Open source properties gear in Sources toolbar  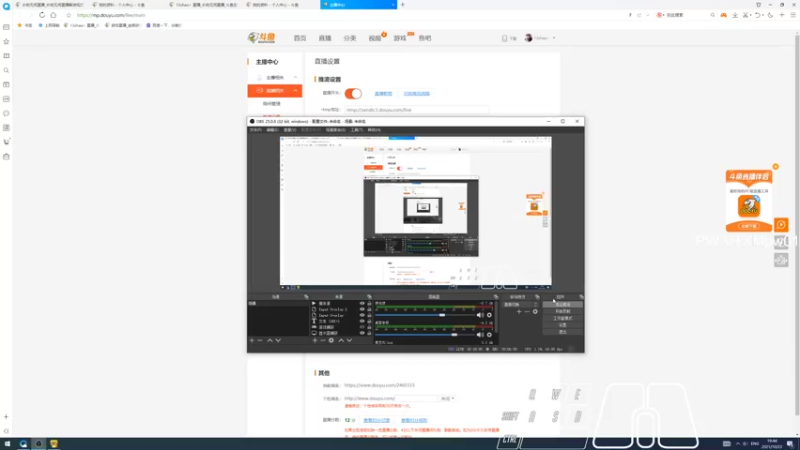click(331, 340)
